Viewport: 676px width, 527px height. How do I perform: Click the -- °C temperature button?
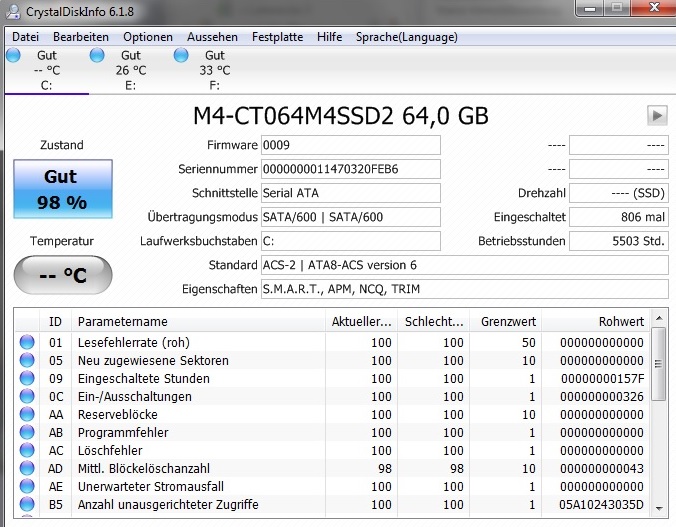click(x=63, y=275)
